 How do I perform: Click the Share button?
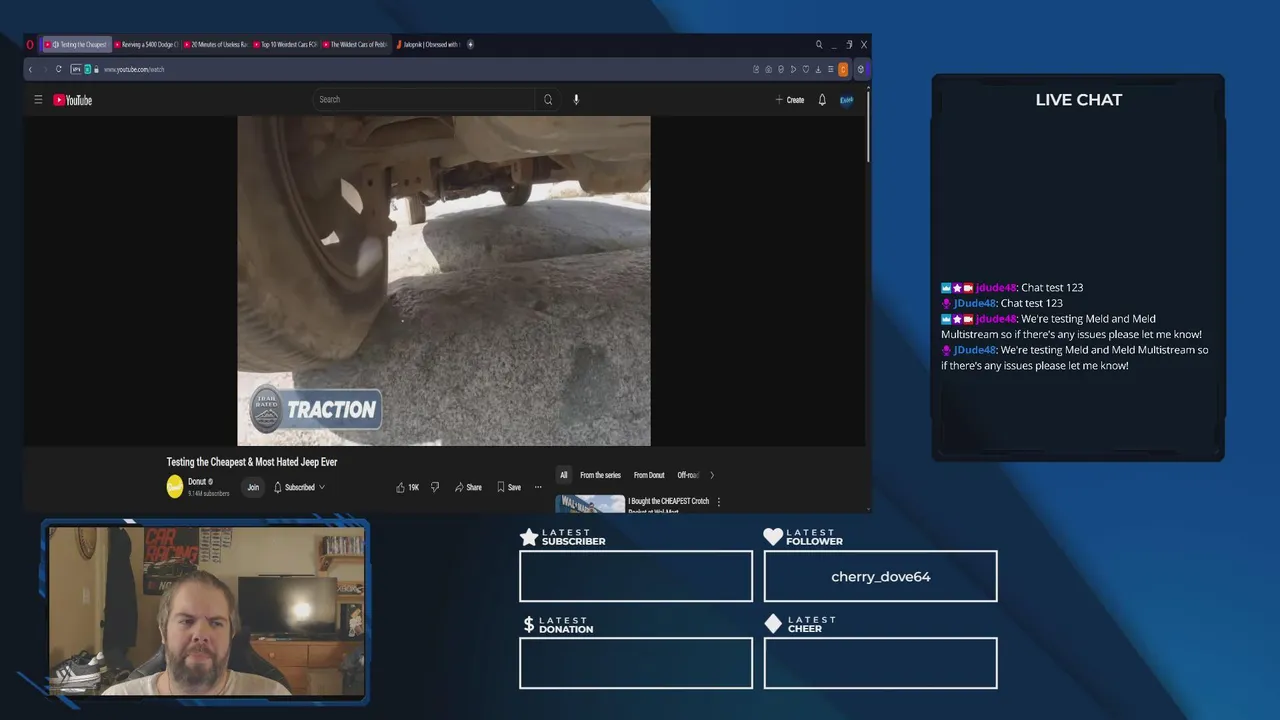468,487
